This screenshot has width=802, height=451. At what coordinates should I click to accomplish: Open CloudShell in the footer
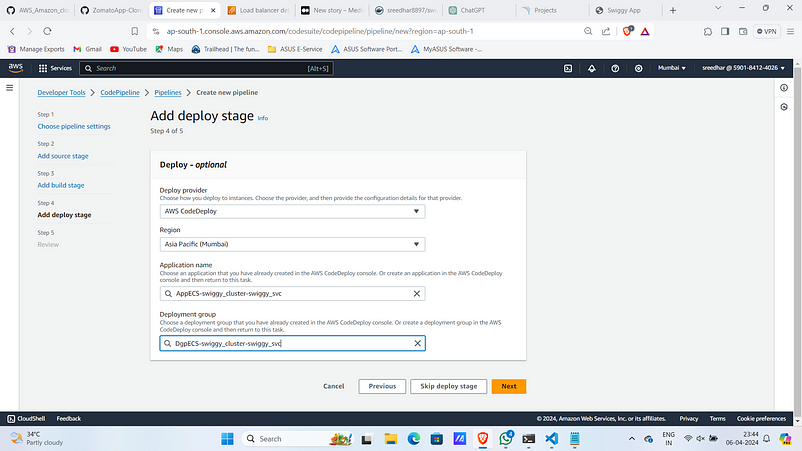[26, 419]
